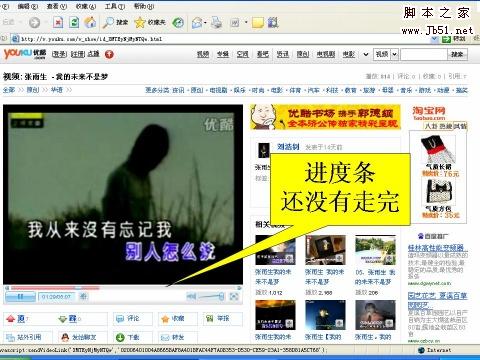The image size is (480, 360).
Task: Click the 游戏 category link
Action: point(425,90)
